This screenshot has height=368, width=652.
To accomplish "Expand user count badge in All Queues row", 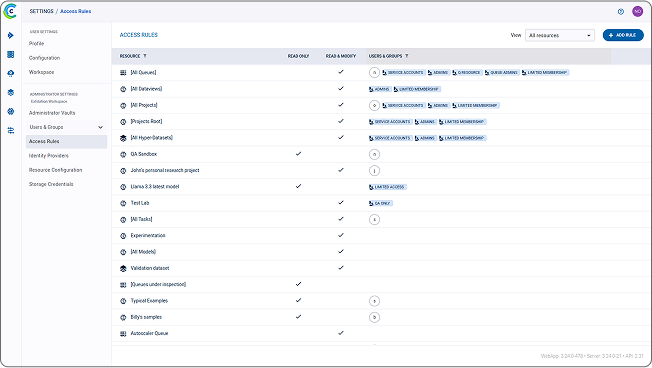I will click(x=374, y=72).
